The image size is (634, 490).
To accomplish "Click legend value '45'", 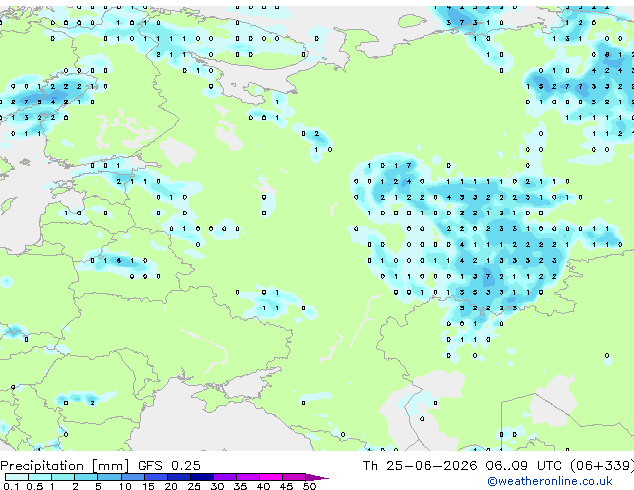I will coord(286,486).
